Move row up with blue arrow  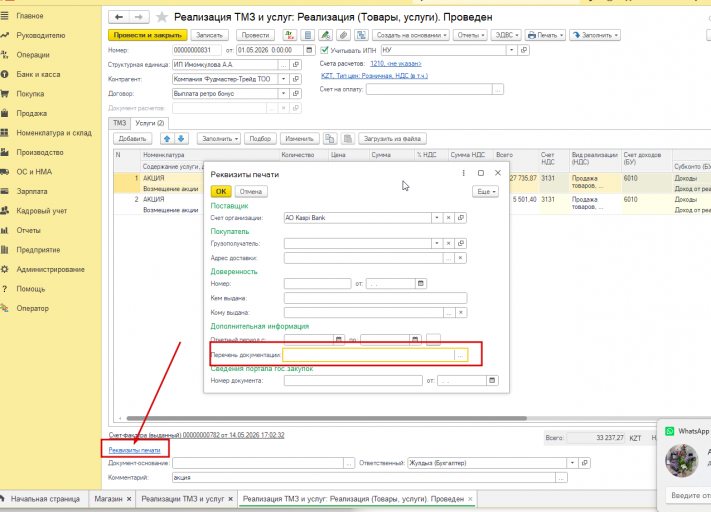tap(167, 139)
